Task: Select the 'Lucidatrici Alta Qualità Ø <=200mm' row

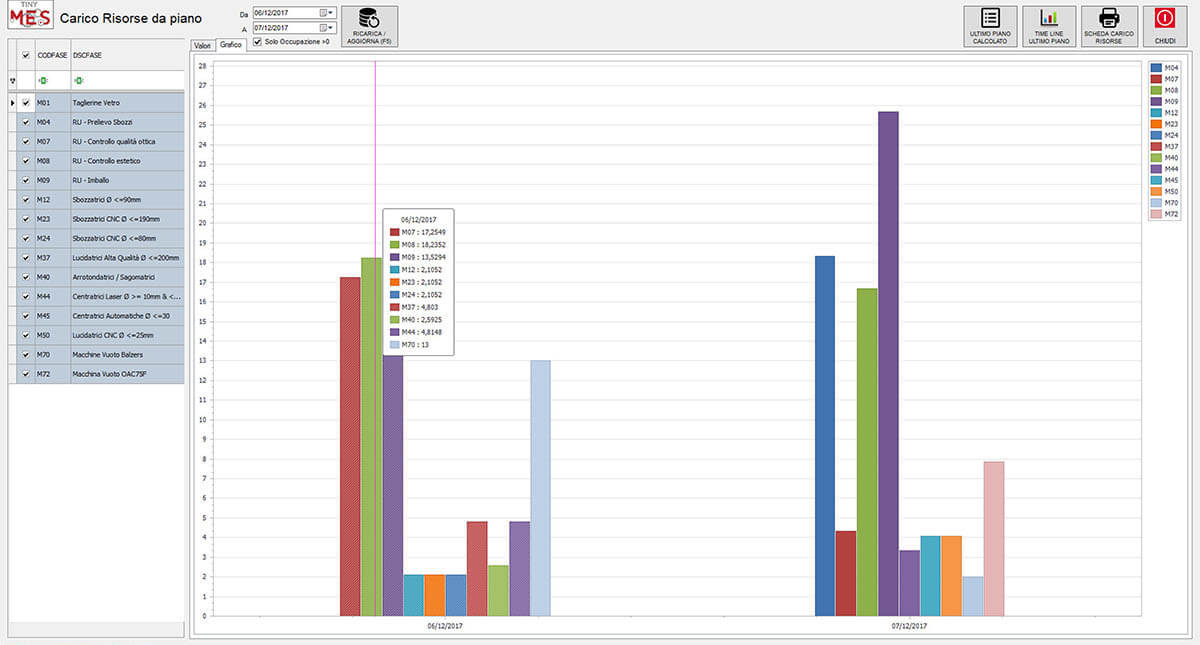Action: point(96,258)
